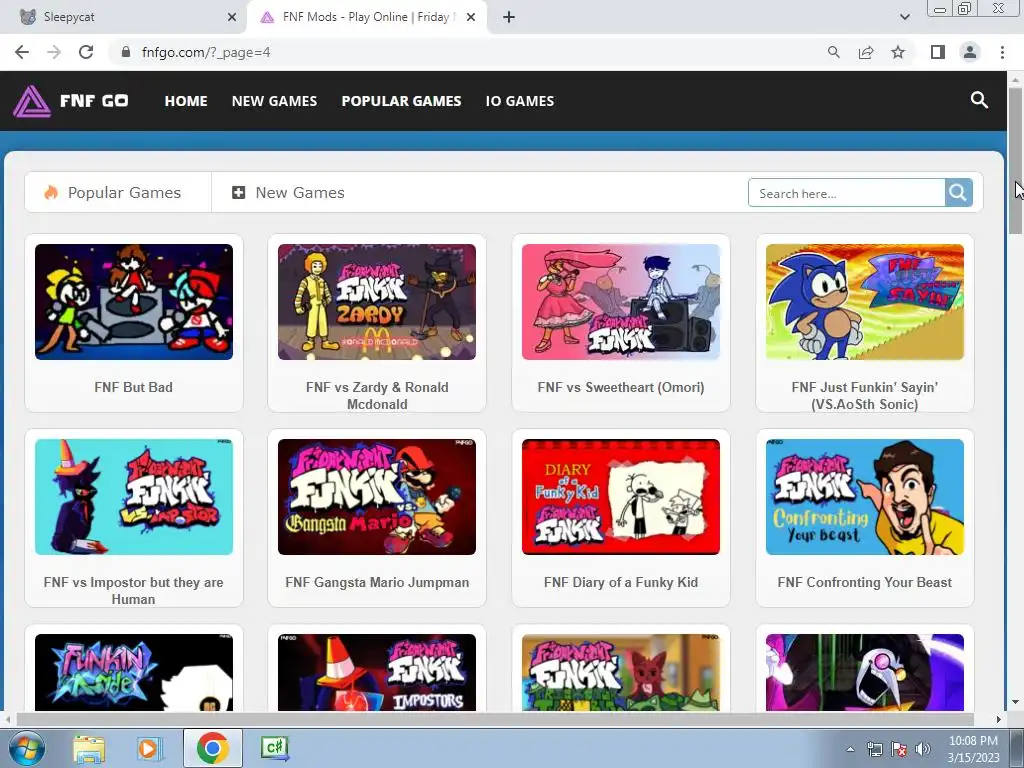The image size is (1024, 768).
Task: Show hidden tray icons arrow
Action: 850,749
